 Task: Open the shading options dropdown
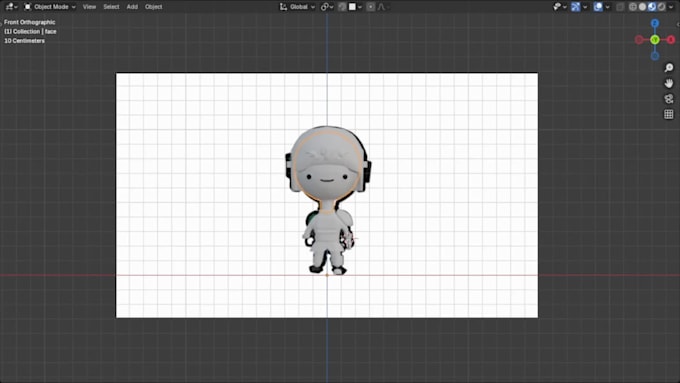[x=671, y=7]
